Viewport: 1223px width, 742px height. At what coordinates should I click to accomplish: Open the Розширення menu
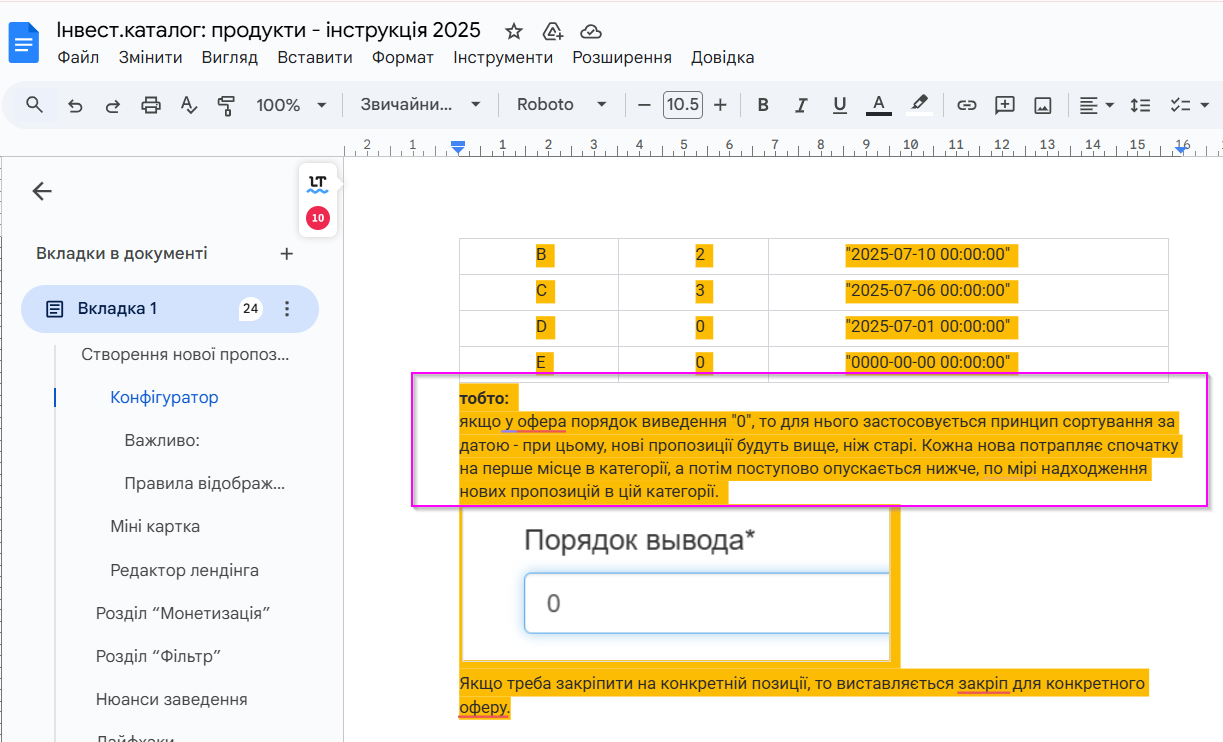(622, 57)
